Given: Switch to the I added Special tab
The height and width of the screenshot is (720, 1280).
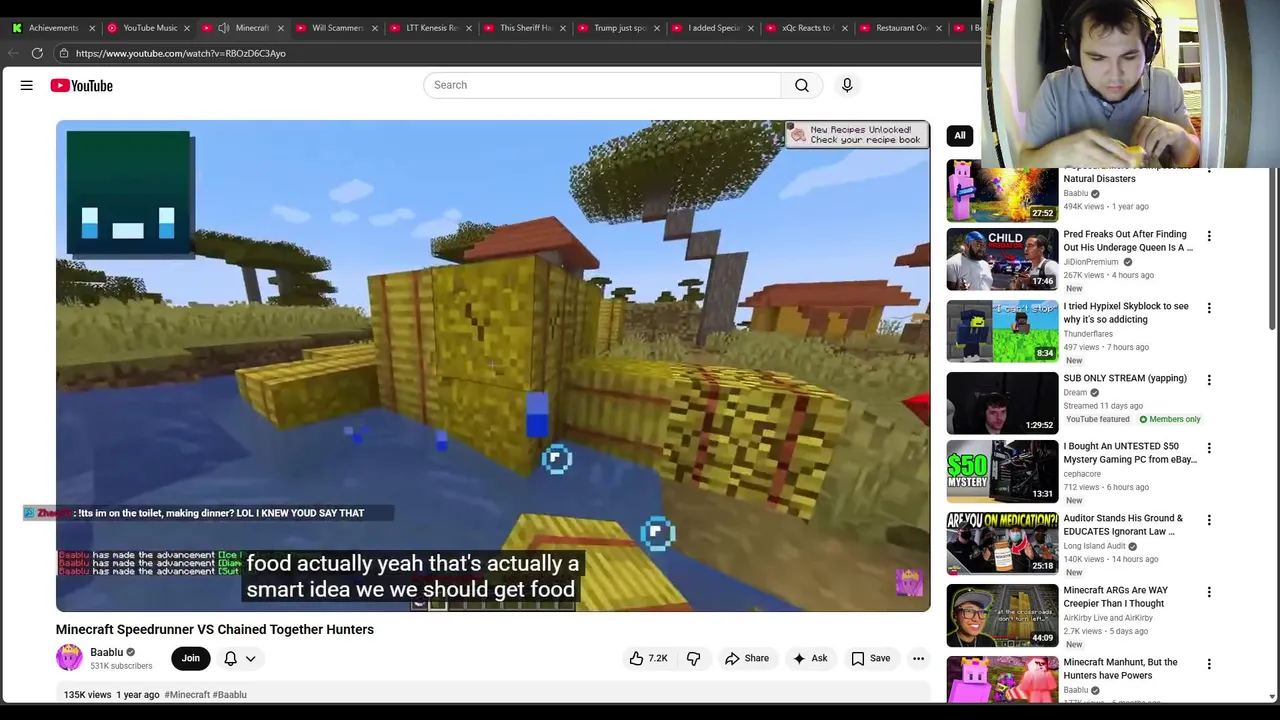Looking at the screenshot, I should [x=713, y=28].
